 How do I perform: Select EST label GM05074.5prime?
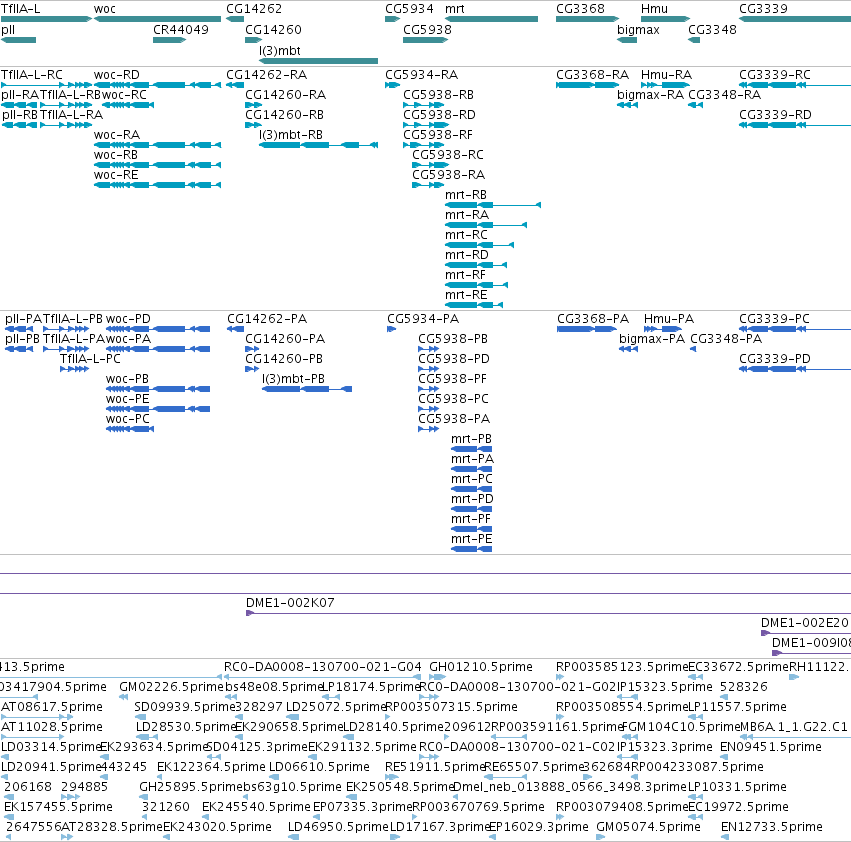pyautogui.click(x=649, y=827)
